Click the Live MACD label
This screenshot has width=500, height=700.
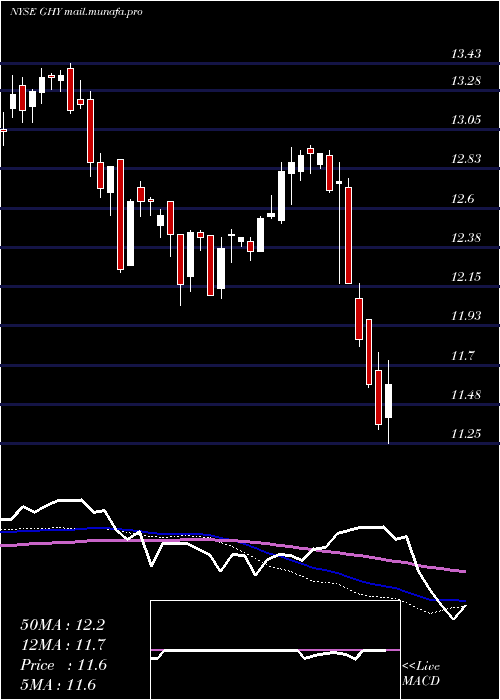click(x=421, y=673)
